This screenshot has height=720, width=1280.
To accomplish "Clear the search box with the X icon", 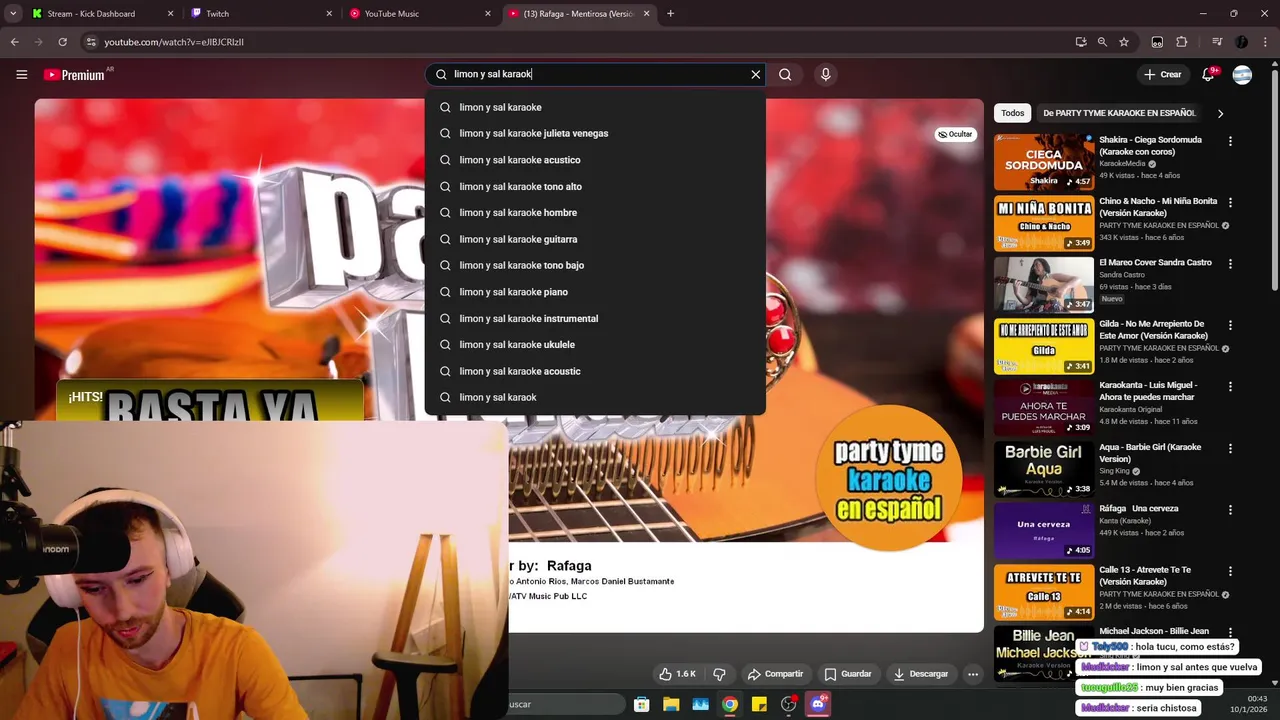I will (x=756, y=74).
